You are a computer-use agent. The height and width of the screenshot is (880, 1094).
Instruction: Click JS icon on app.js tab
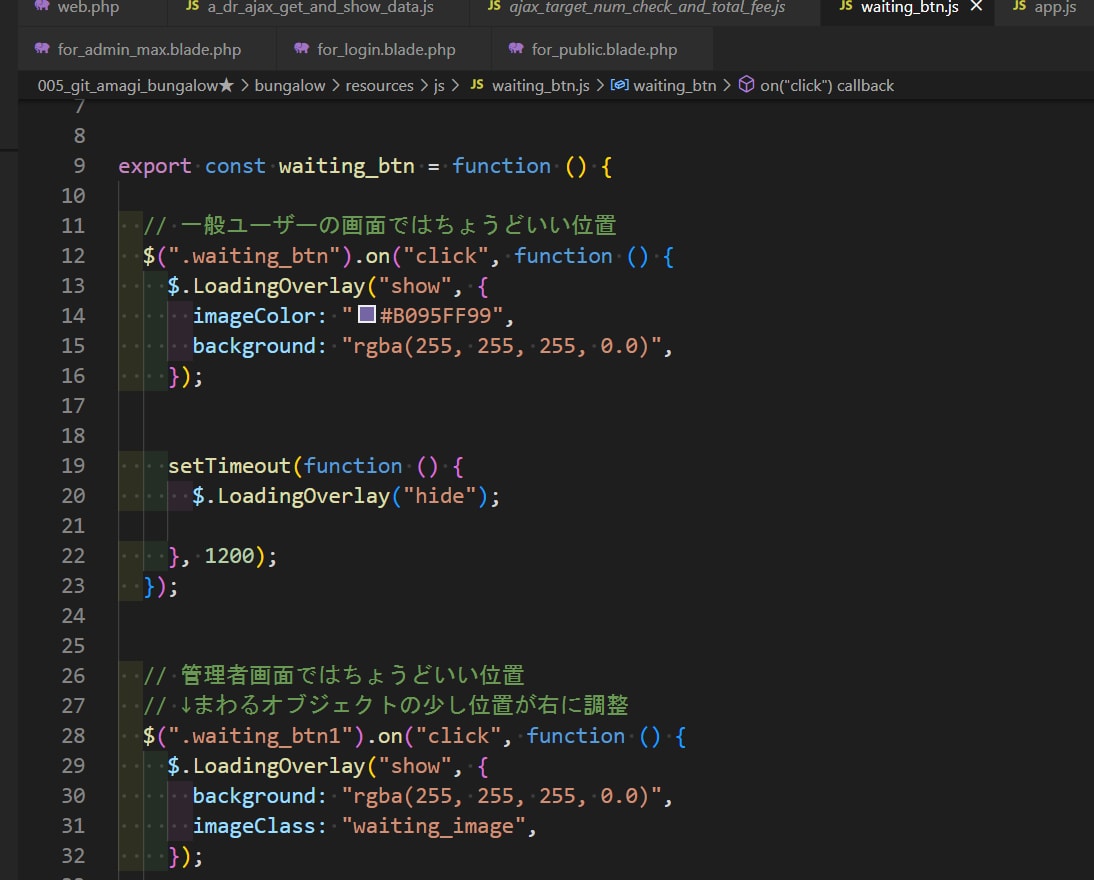(x=1019, y=6)
